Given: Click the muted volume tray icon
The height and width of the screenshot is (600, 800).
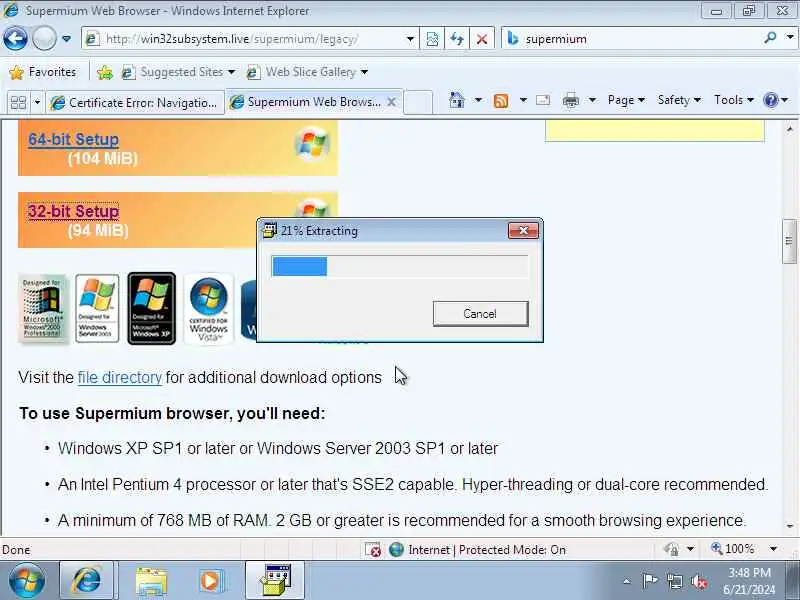Looking at the screenshot, I should click(x=699, y=582).
